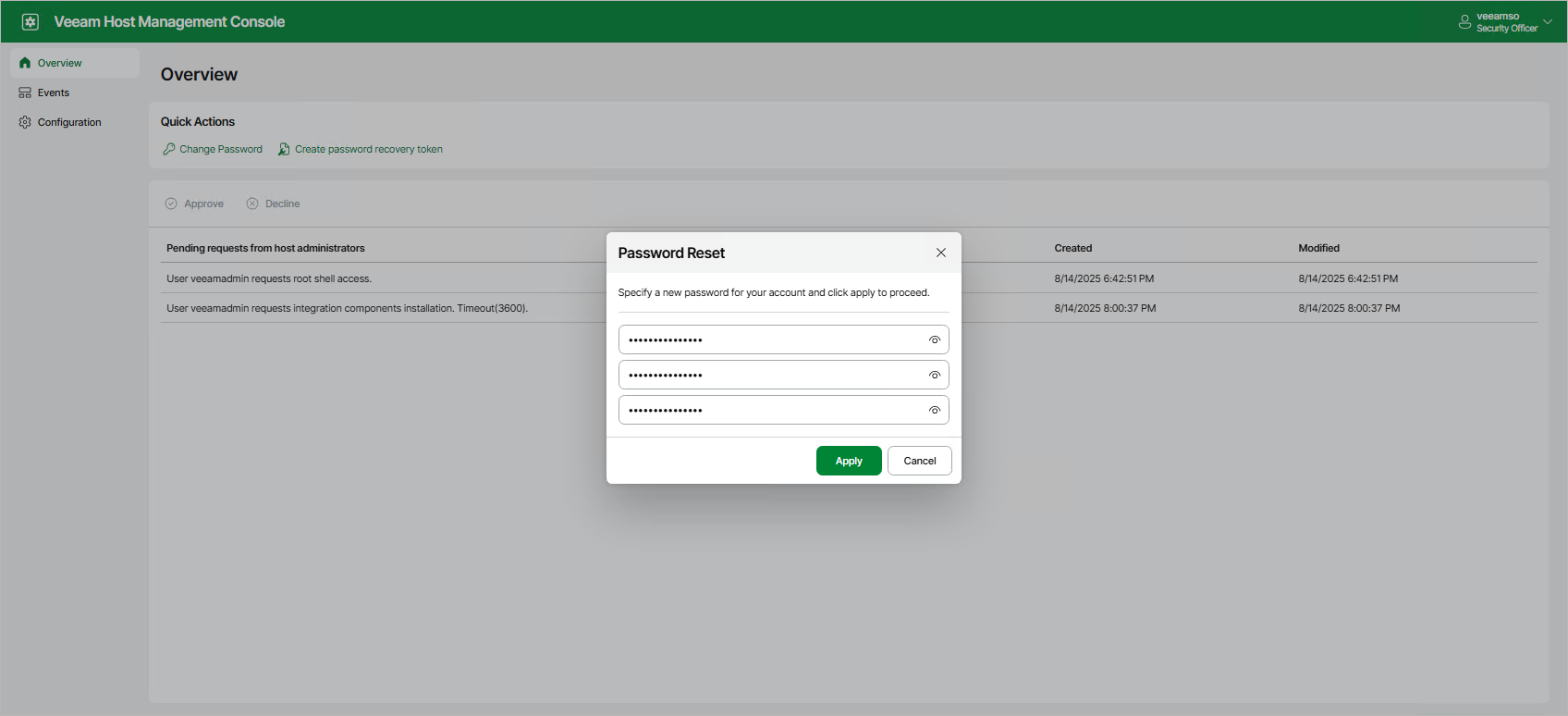Click Pending requests from host administrators header

(x=265, y=248)
